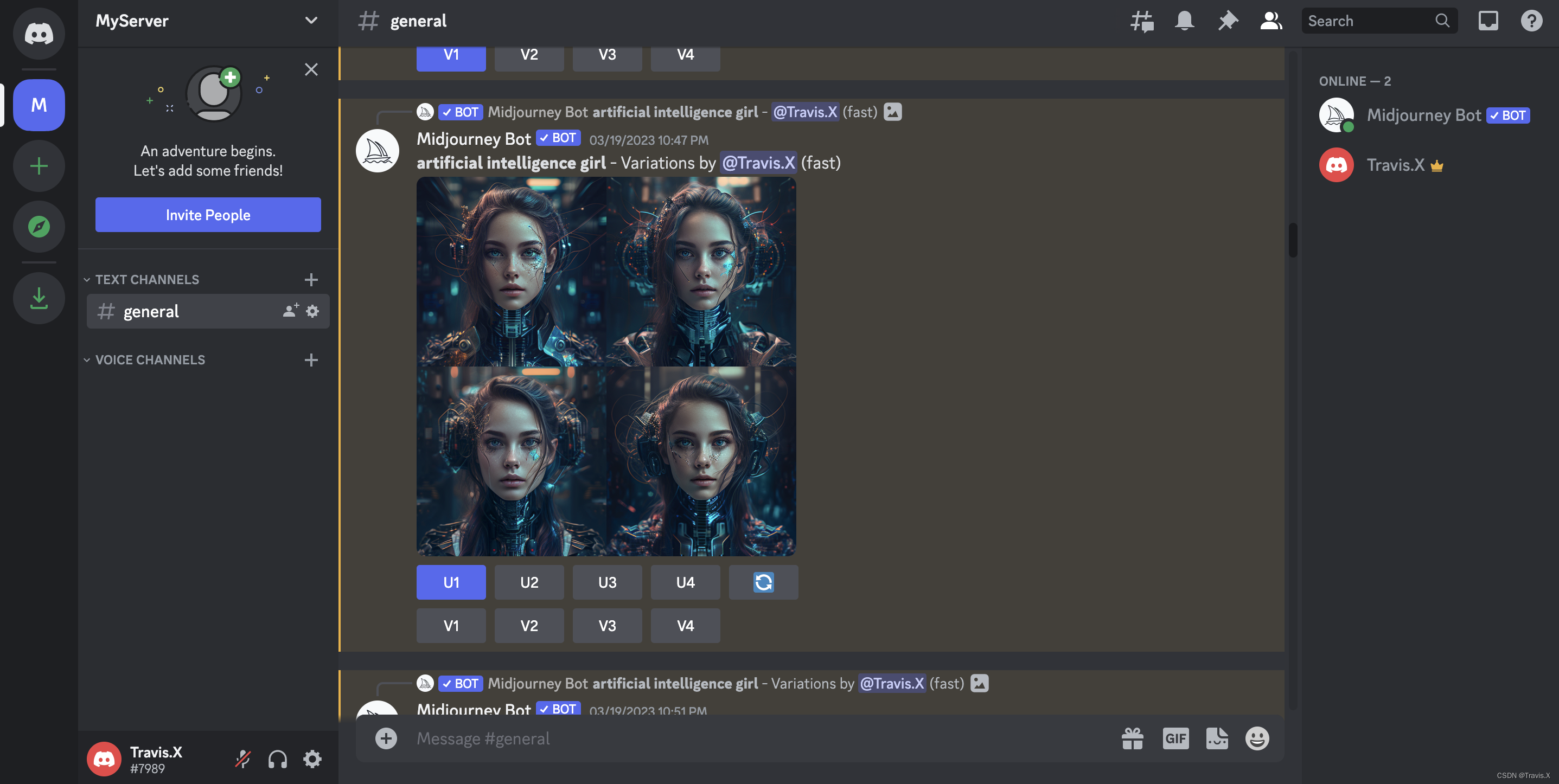Focus the Message #general input field
This screenshot has height=784, width=1559.
click(726, 738)
